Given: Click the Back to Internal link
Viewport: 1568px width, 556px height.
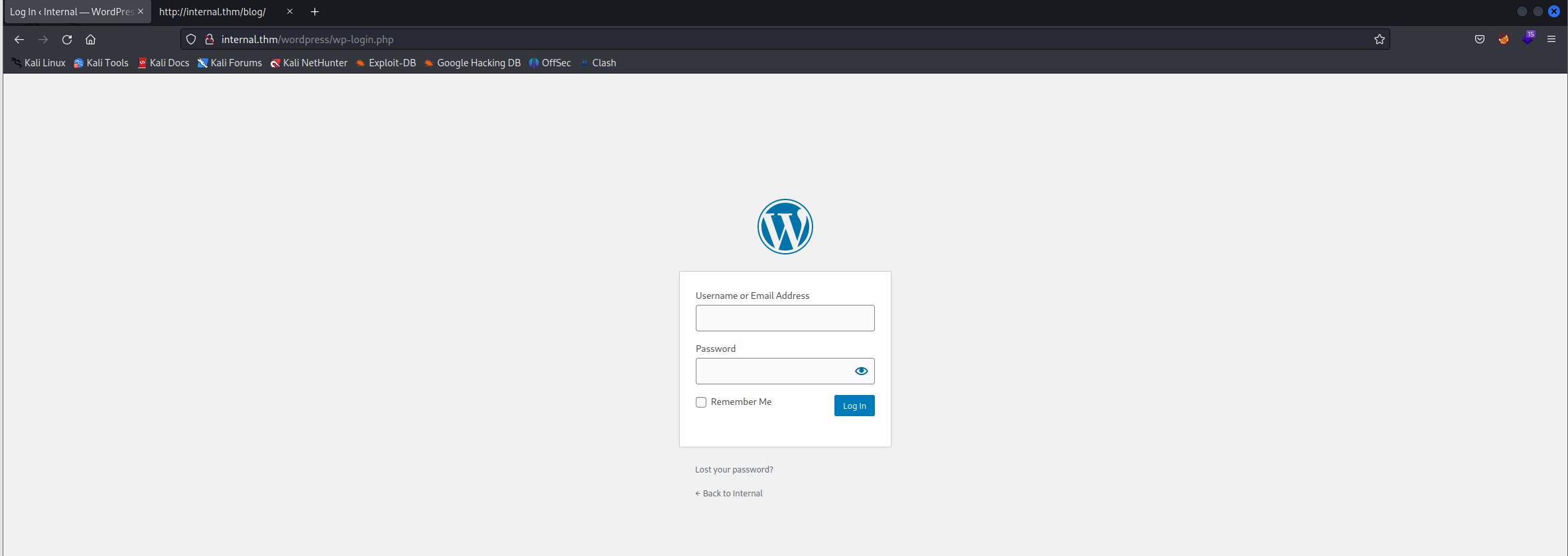Looking at the screenshot, I should click(x=729, y=494).
